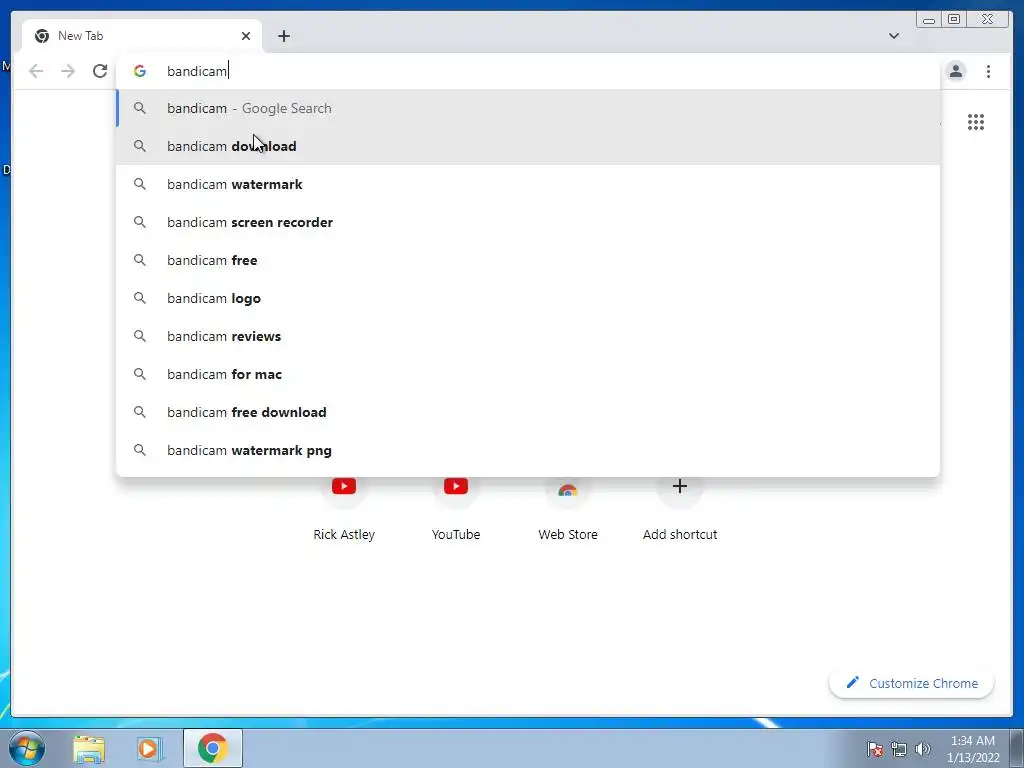The image size is (1024, 768).
Task: Choose 'bandicam free download' suggestion
Action: tap(528, 412)
